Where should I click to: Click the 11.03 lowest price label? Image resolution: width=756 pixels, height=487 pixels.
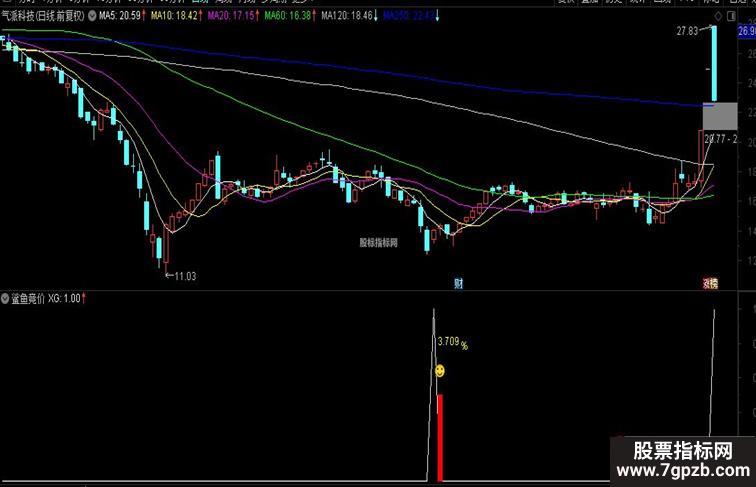coord(185,276)
